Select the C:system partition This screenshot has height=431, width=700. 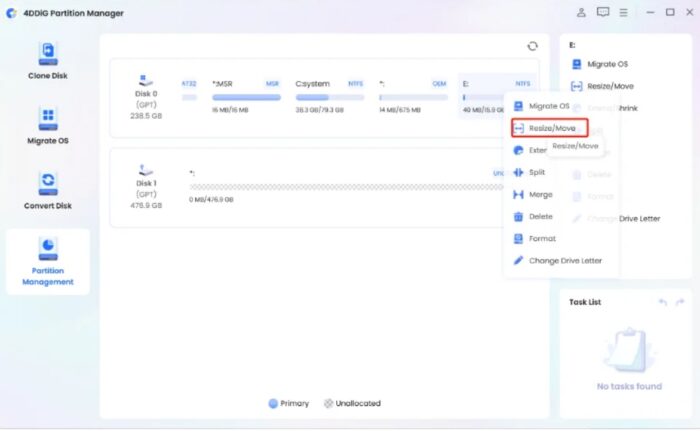point(329,96)
